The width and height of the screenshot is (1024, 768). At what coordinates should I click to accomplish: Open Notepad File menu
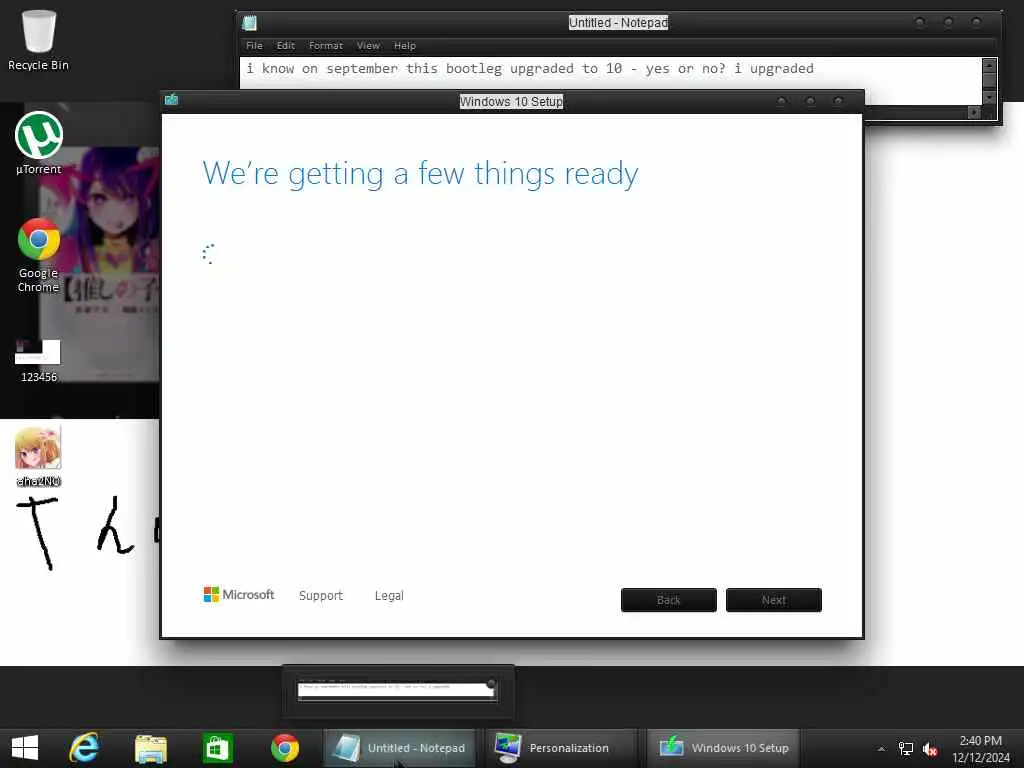tap(254, 46)
